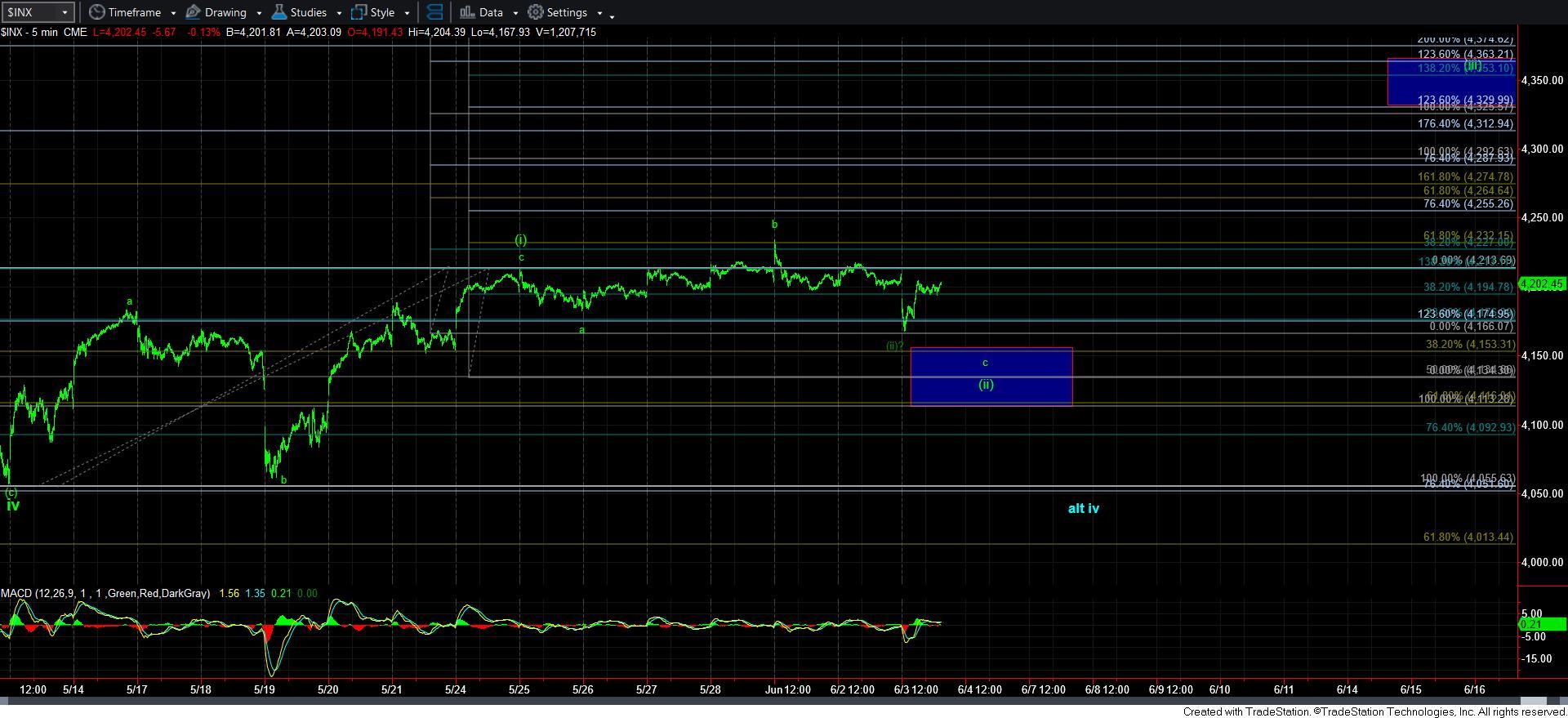Image resolution: width=1568 pixels, height=718 pixels.
Task: Click the 6/16 date on the time axis
Action: pos(1475,689)
